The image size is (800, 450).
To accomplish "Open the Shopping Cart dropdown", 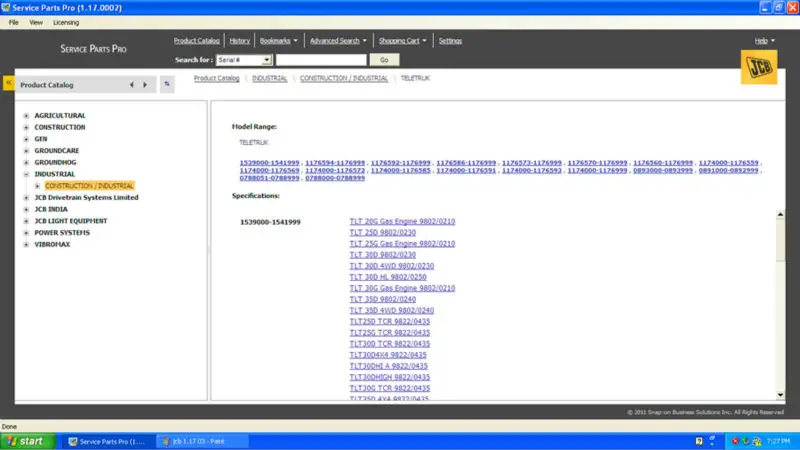I will coord(403,41).
